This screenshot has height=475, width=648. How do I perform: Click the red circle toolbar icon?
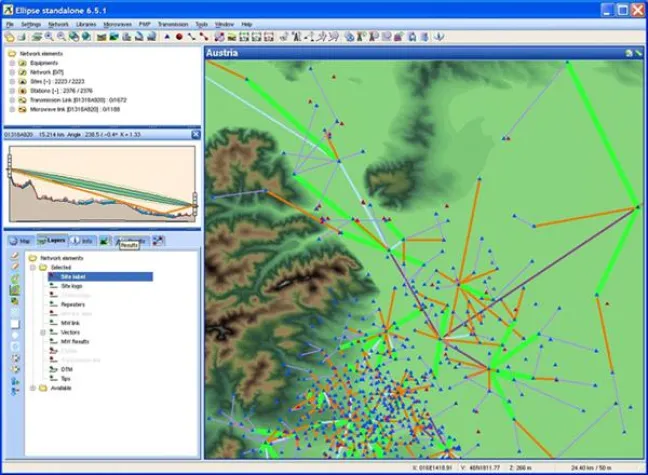[179, 37]
